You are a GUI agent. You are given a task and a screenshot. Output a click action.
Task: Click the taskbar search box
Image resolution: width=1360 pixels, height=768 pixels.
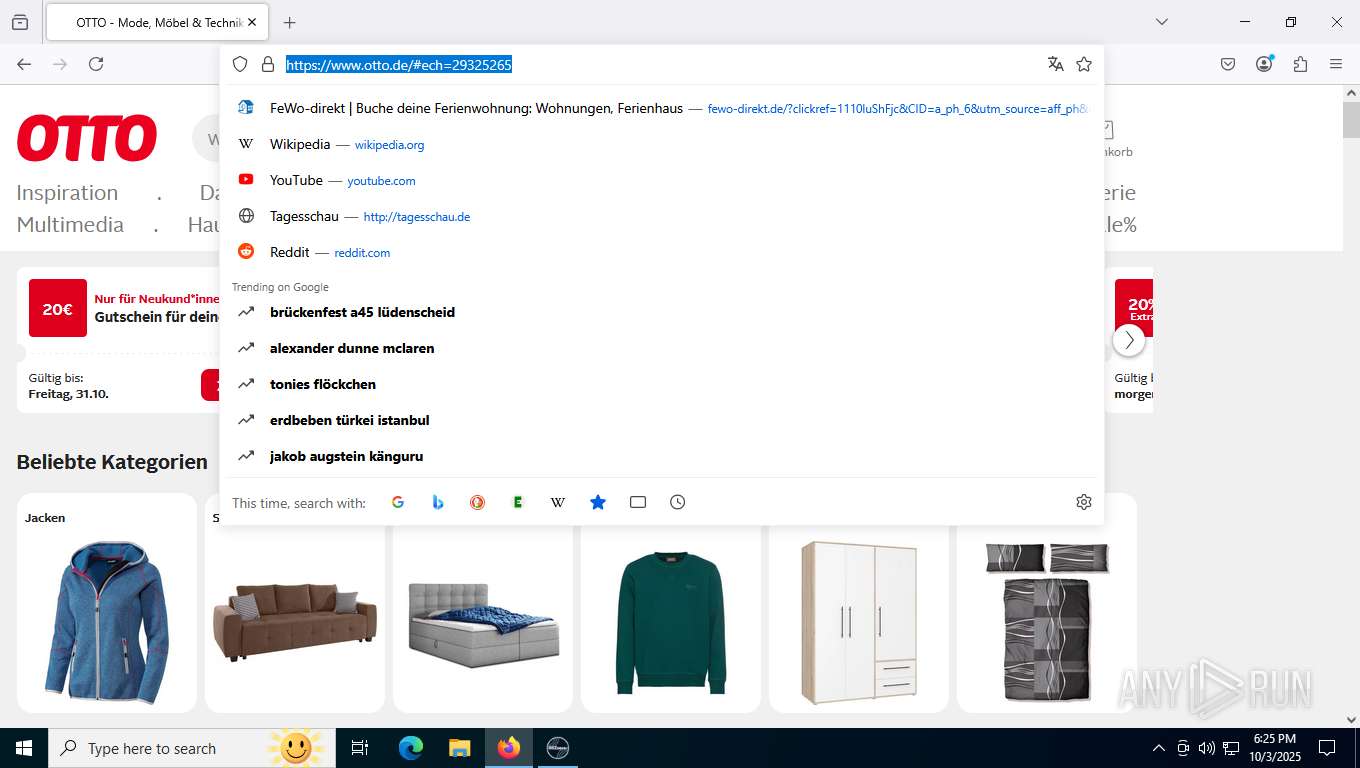coord(193,748)
